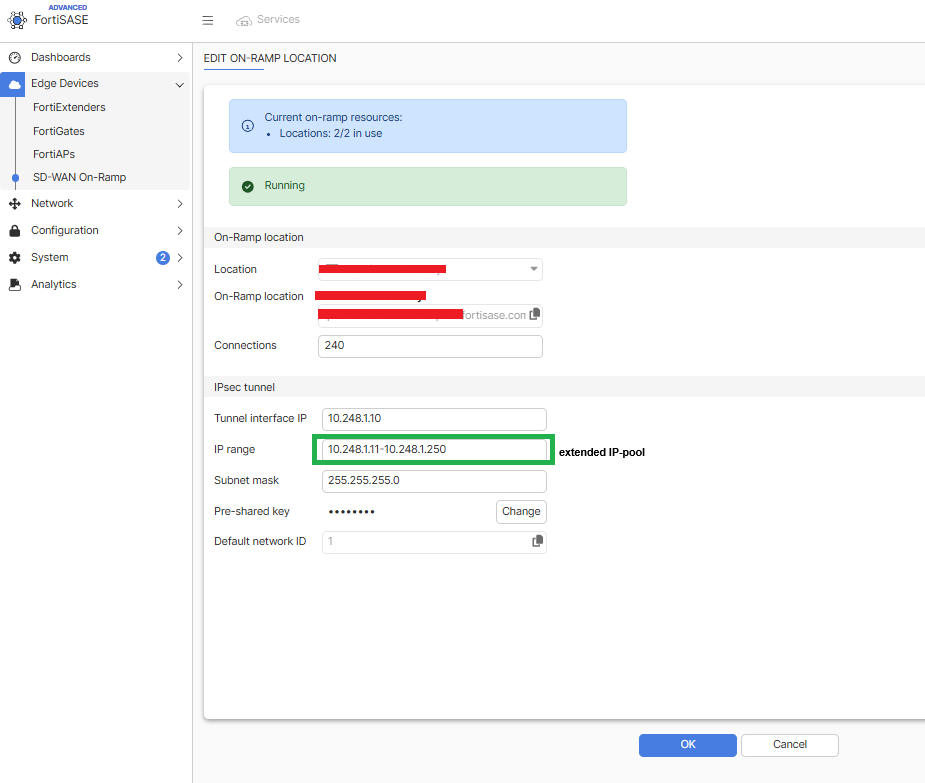Viewport: 925px width, 783px height.
Task: Copy the On-Ramp fortisase.com address
Action: point(534,314)
